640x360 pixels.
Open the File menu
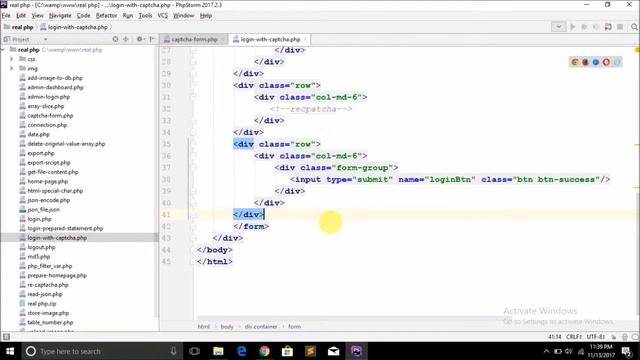click(x=6, y=16)
